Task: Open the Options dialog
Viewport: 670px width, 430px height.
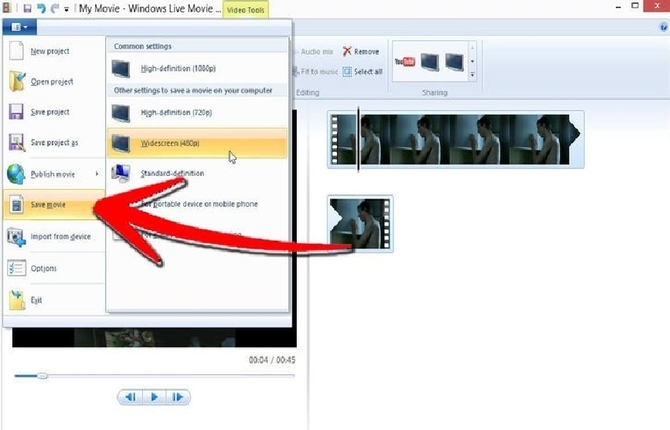Action: 44,268
